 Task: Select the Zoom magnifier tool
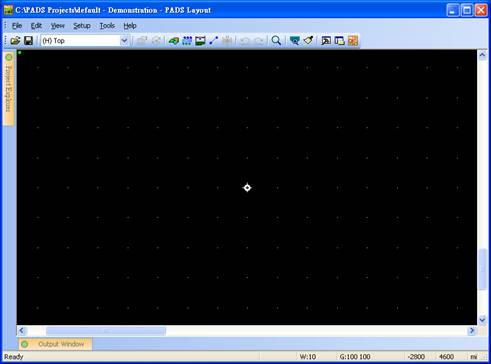coord(276,41)
